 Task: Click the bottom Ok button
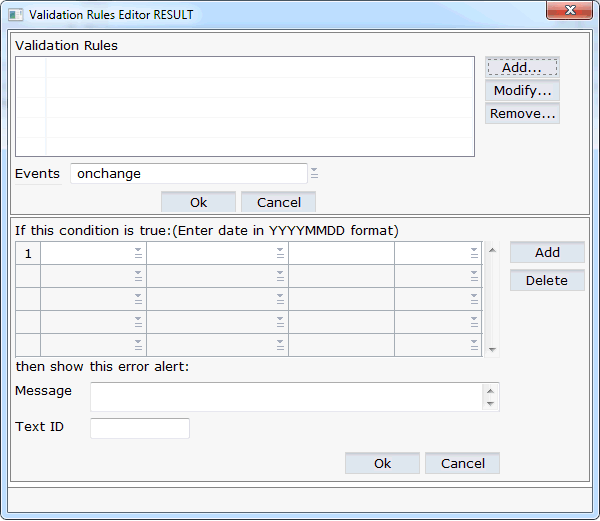pos(382,463)
